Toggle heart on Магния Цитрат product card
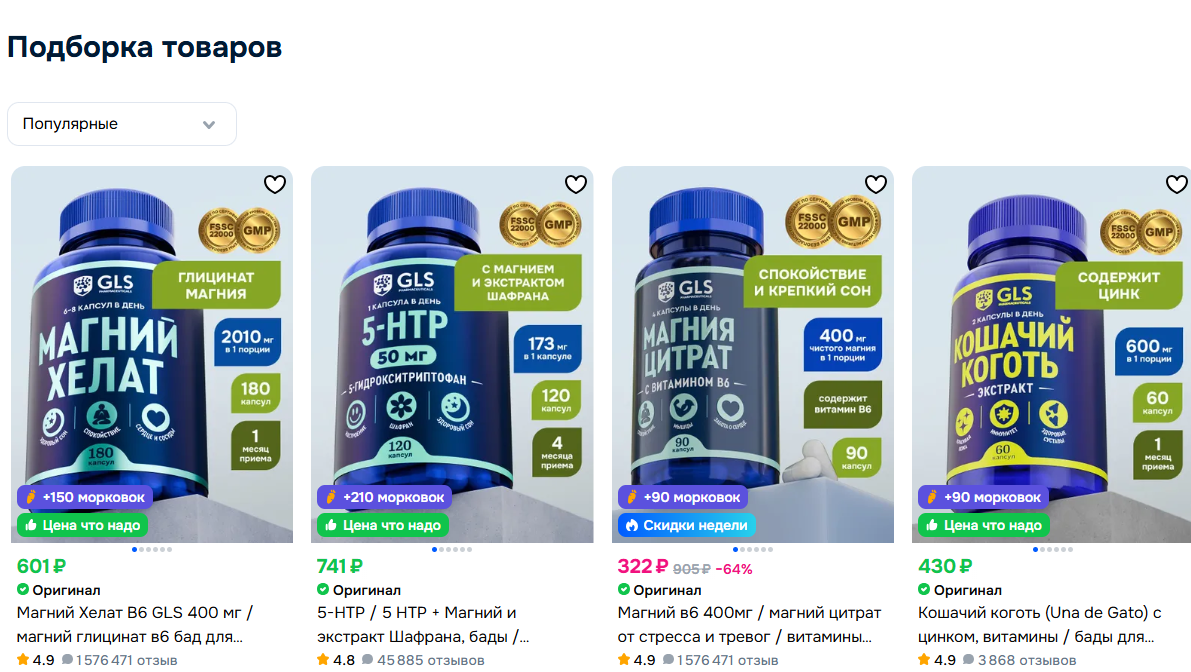 coord(876,184)
